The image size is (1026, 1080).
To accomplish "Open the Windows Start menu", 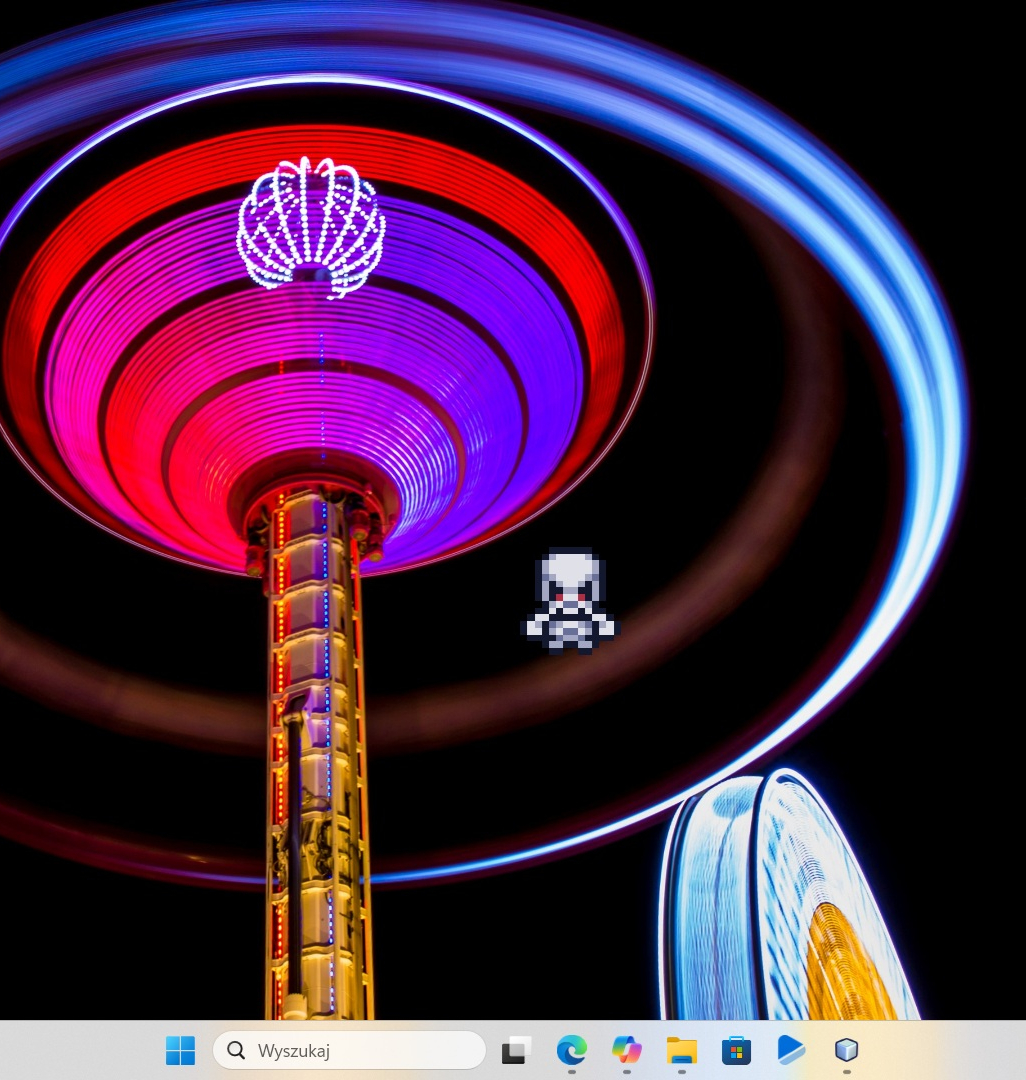I will 180,1050.
